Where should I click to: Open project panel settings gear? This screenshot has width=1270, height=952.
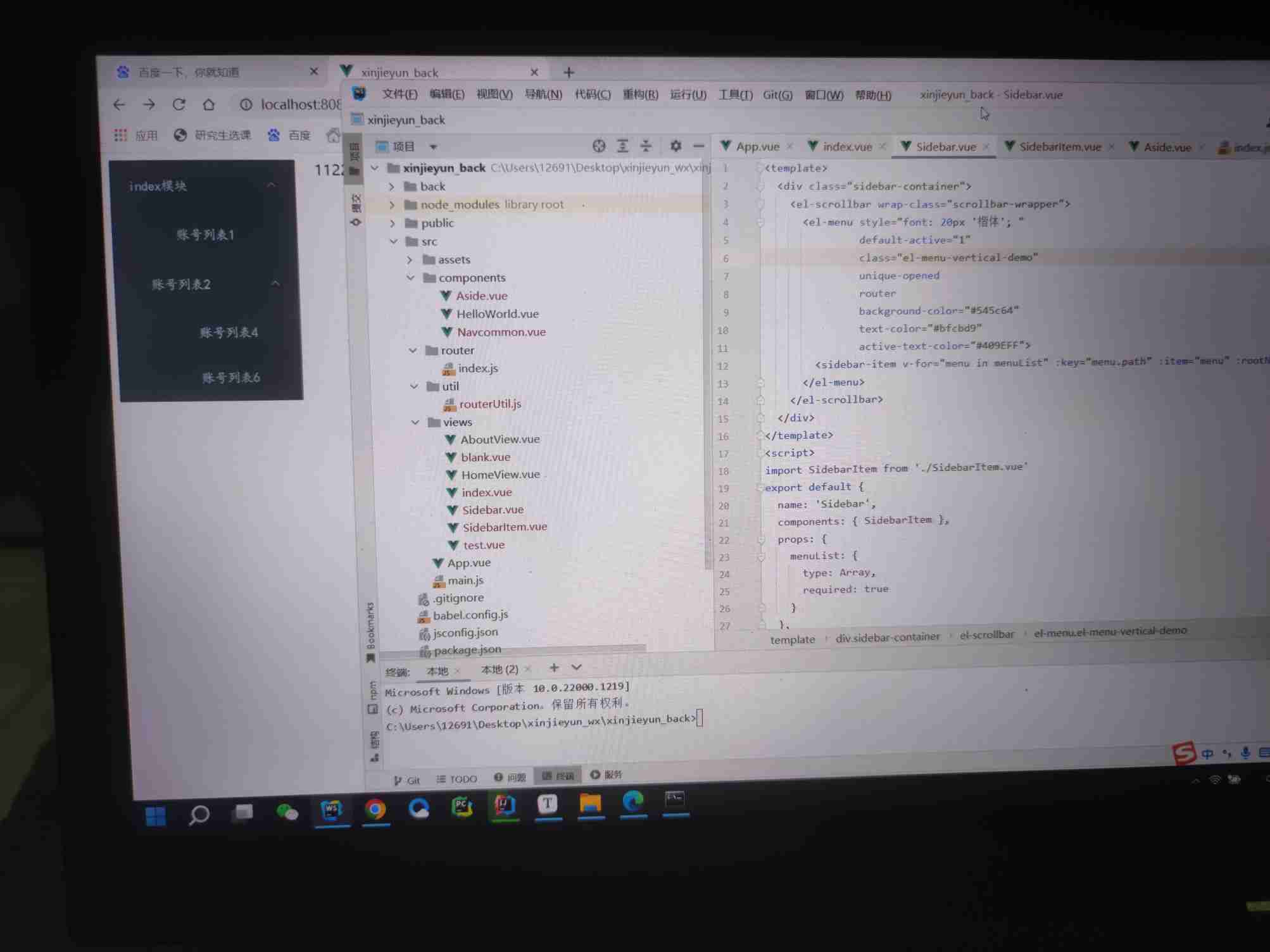(676, 146)
